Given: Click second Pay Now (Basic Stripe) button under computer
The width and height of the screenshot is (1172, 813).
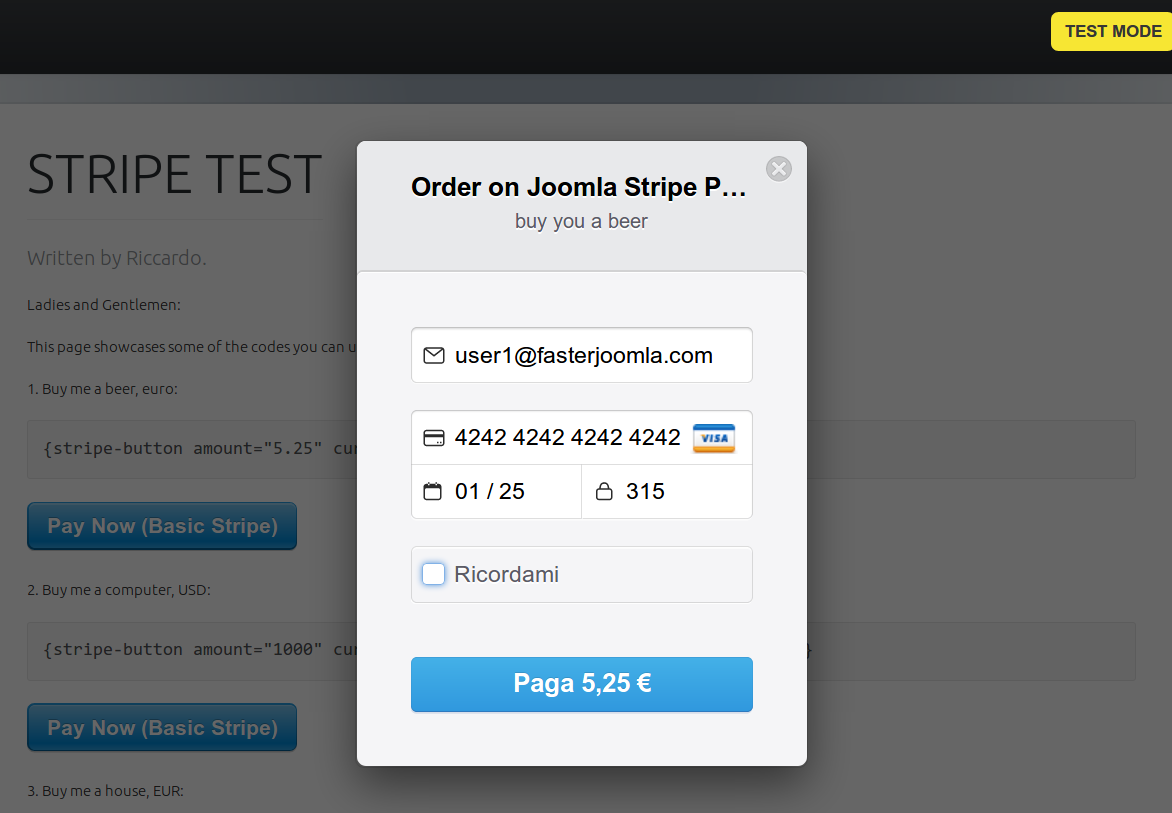Looking at the screenshot, I should [x=162, y=727].
